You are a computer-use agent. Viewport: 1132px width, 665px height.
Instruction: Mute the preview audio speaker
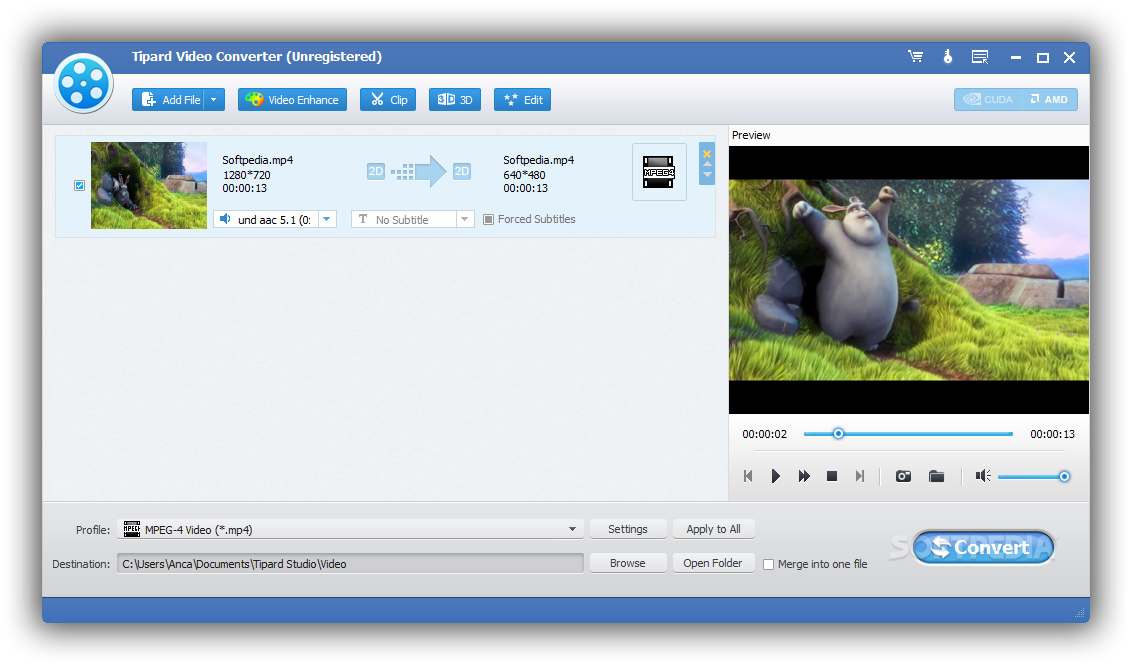tap(983, 476)
